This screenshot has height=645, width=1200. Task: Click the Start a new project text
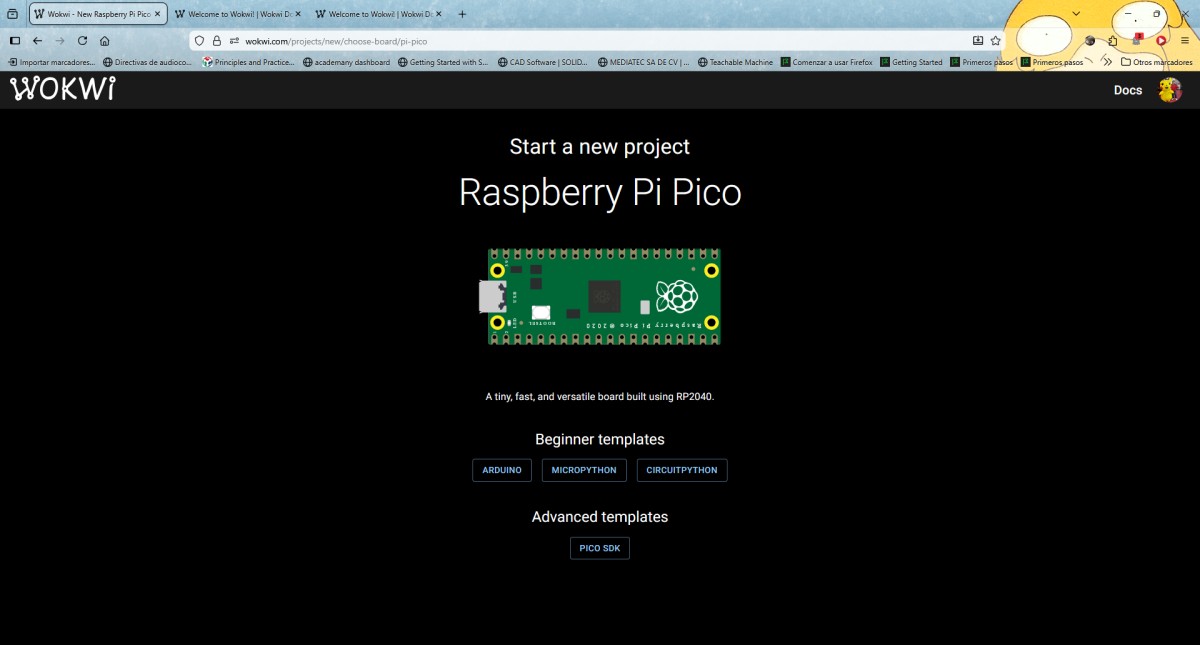600,147
